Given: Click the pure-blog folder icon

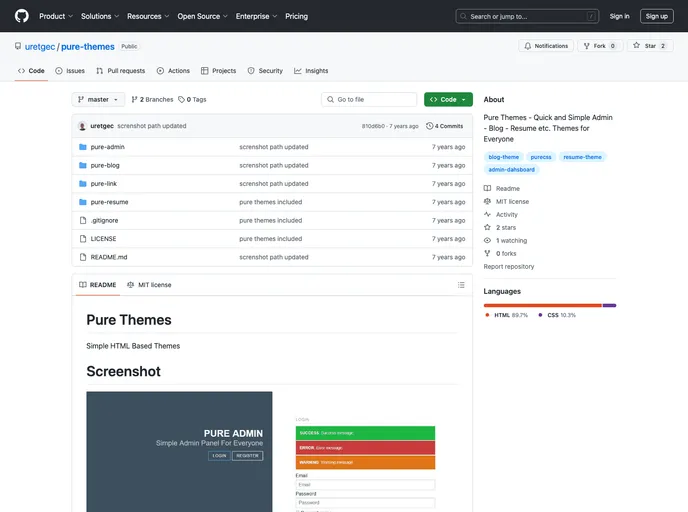Looking at the screenshot, I should click(x=82, y=165).
